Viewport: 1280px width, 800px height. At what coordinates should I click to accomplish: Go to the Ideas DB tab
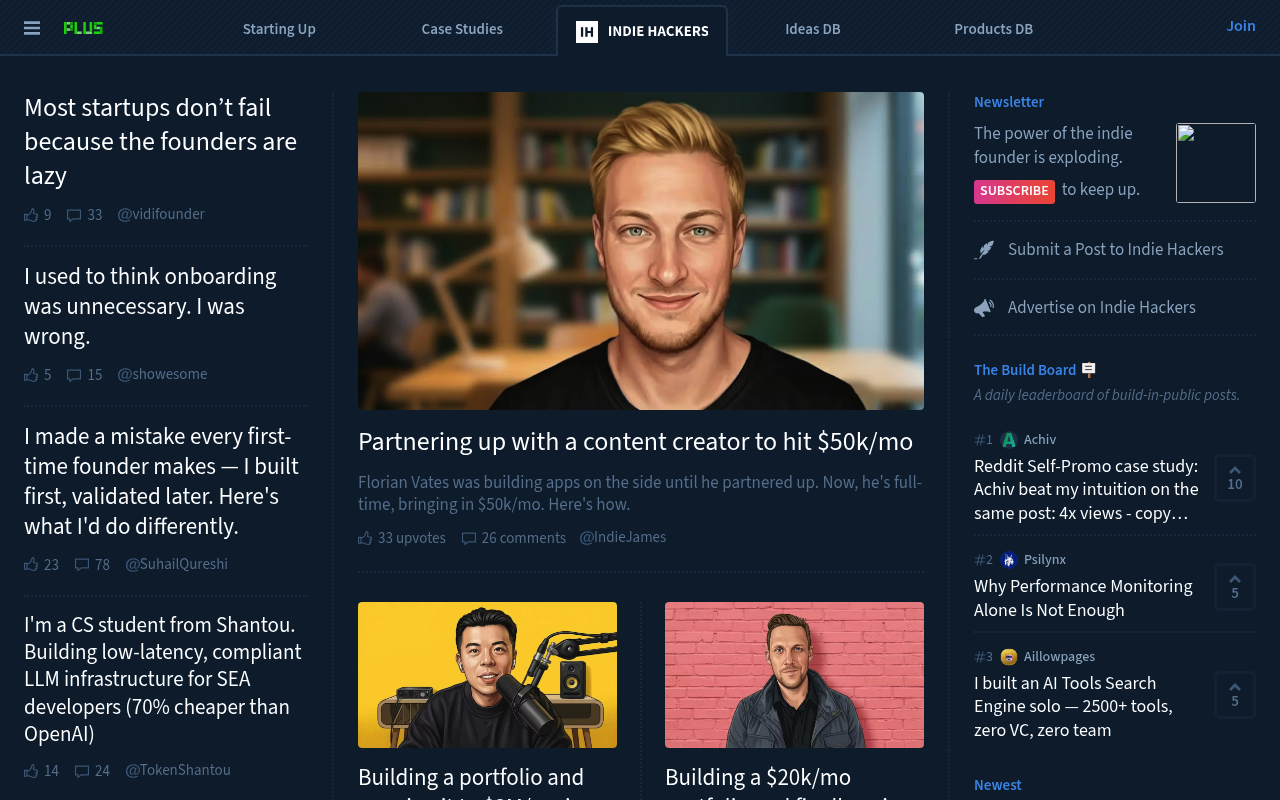(813, 29)
